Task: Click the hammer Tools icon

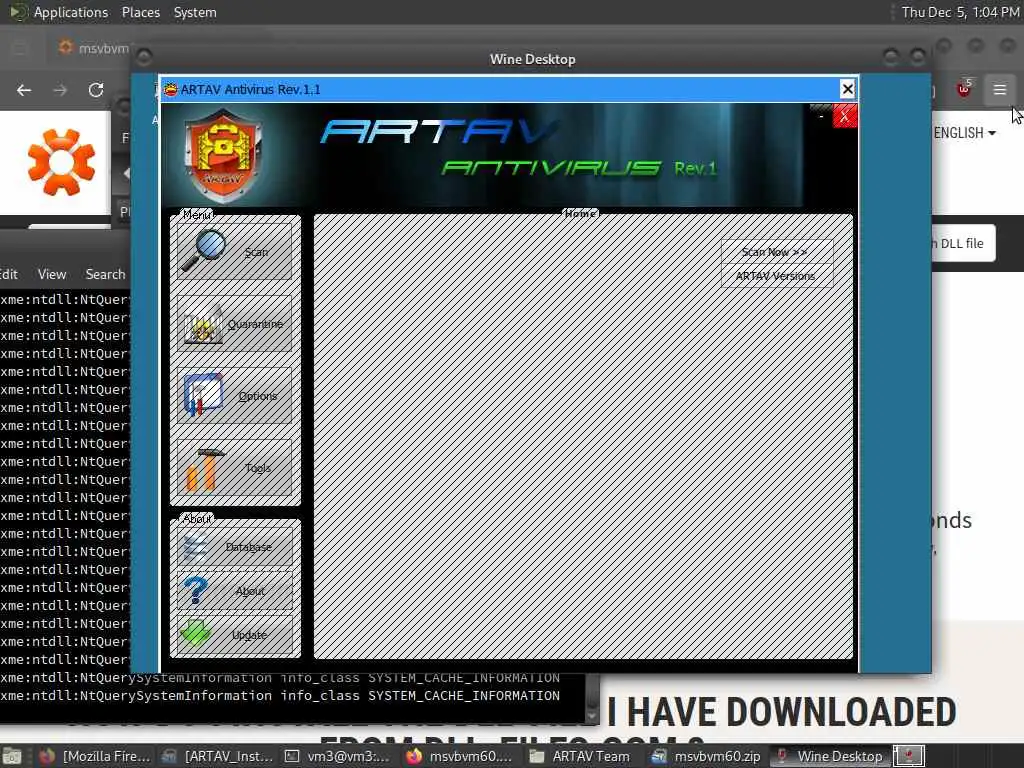Action: point(204,469)
